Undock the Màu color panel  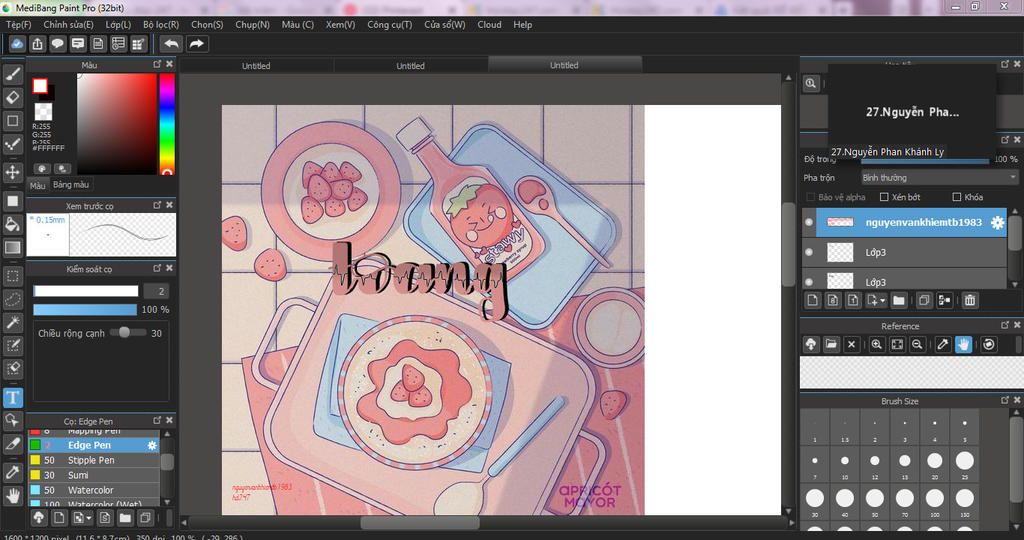point(157,64)
